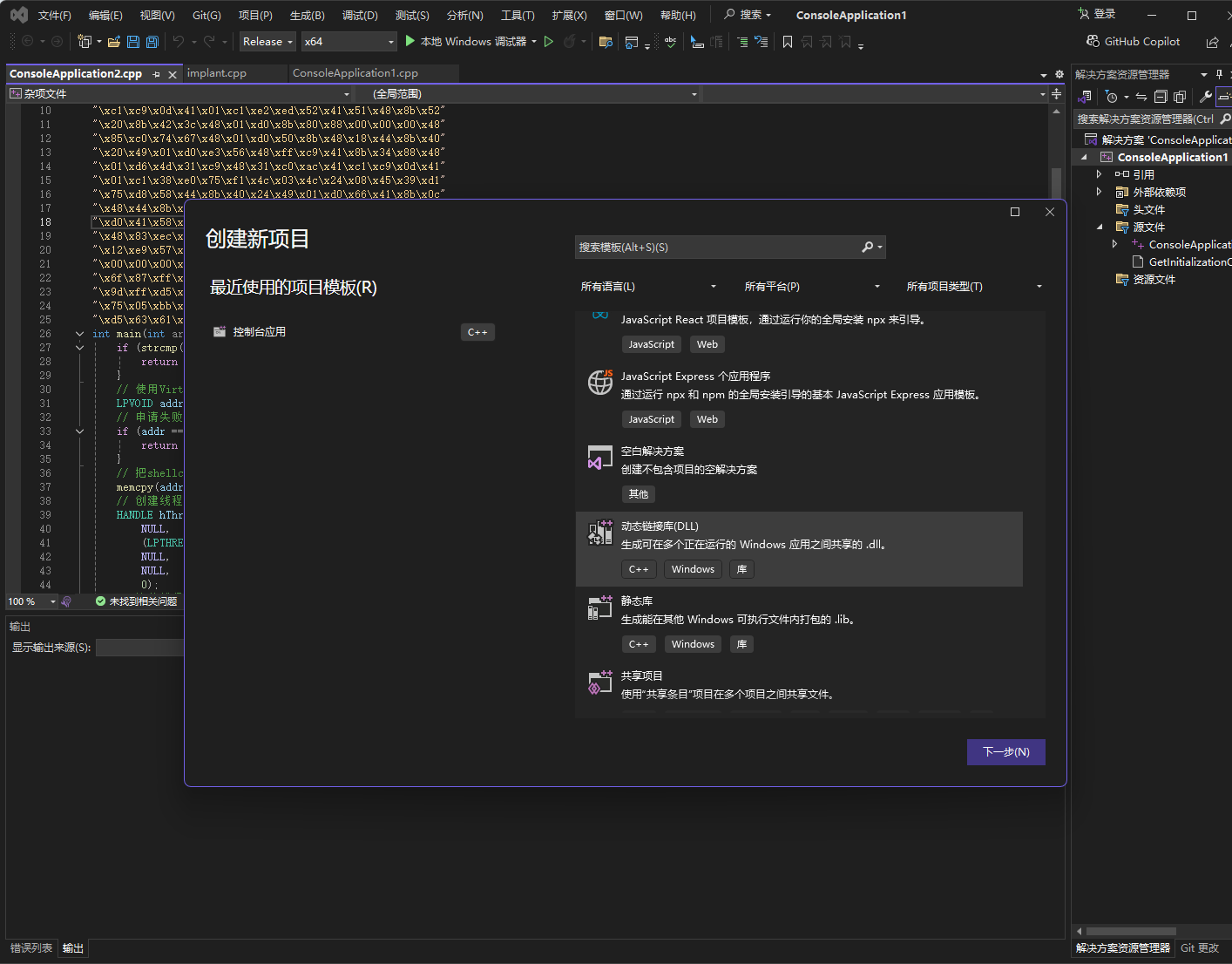Viewport: 1232px width, 964px height.
Task: Expand the 引用 references node
Action: (1099, 174)
